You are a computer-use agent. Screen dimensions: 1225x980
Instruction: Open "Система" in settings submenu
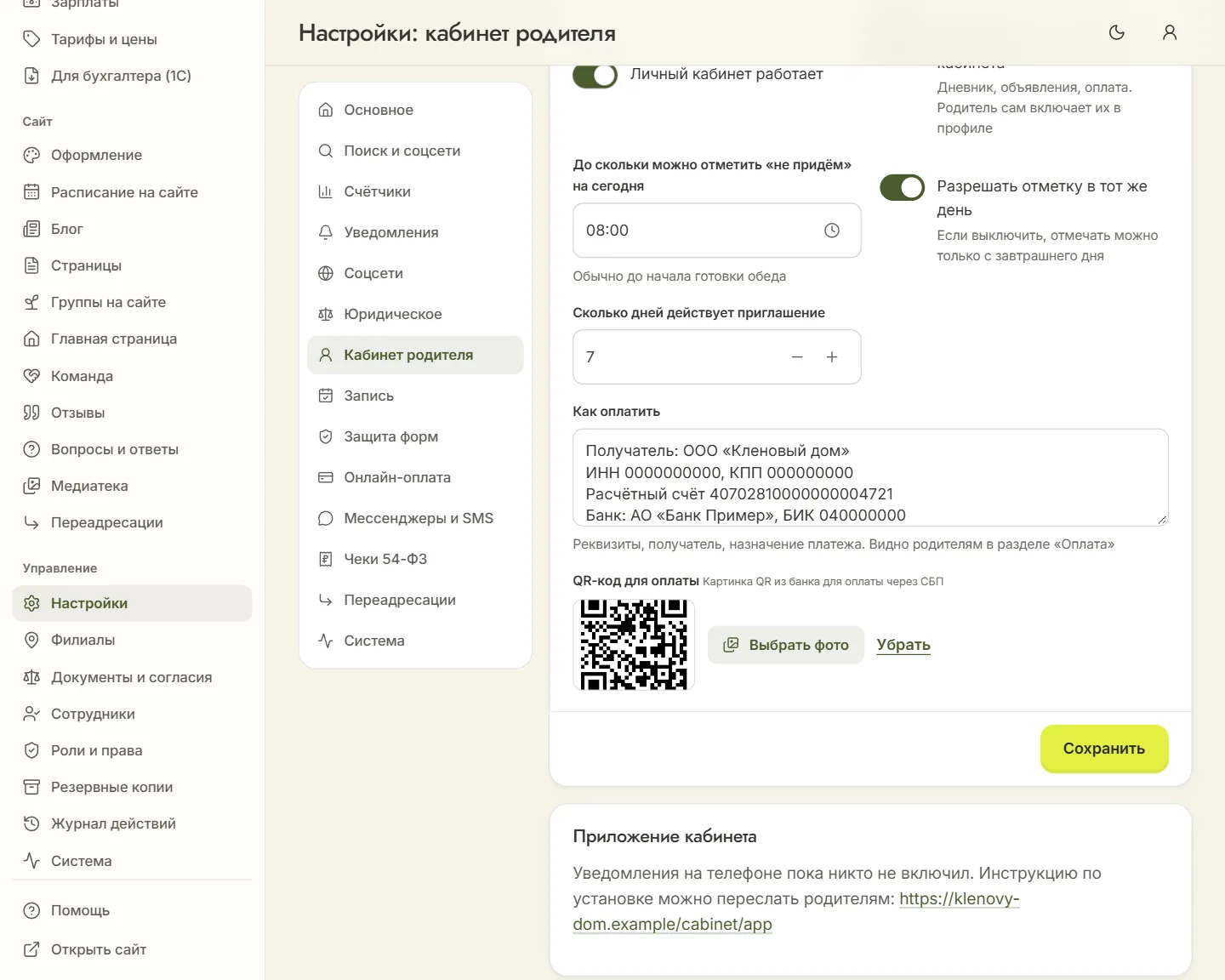tap(415, 641)
